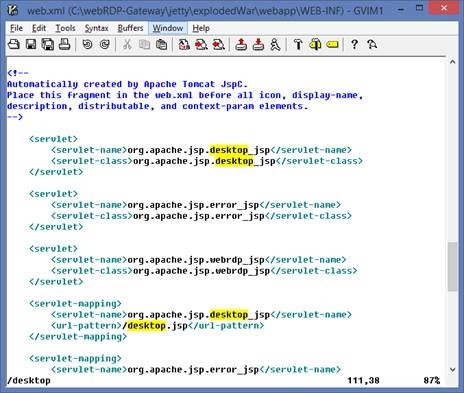The width and height of the screenshot is (464, 393).
Task: Print the buffer using printer icon
Action: (65, 44)
